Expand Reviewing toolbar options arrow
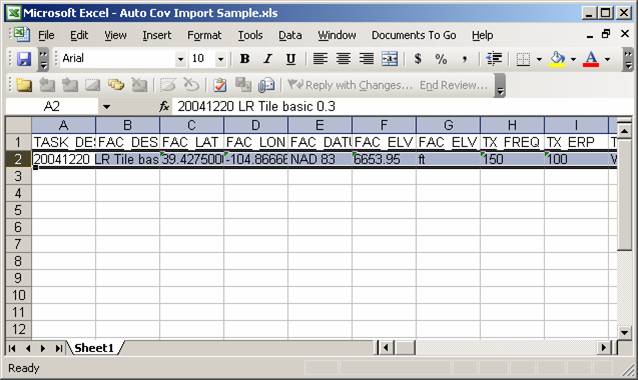This screenshot has height=380, width=638. [500, 85]
